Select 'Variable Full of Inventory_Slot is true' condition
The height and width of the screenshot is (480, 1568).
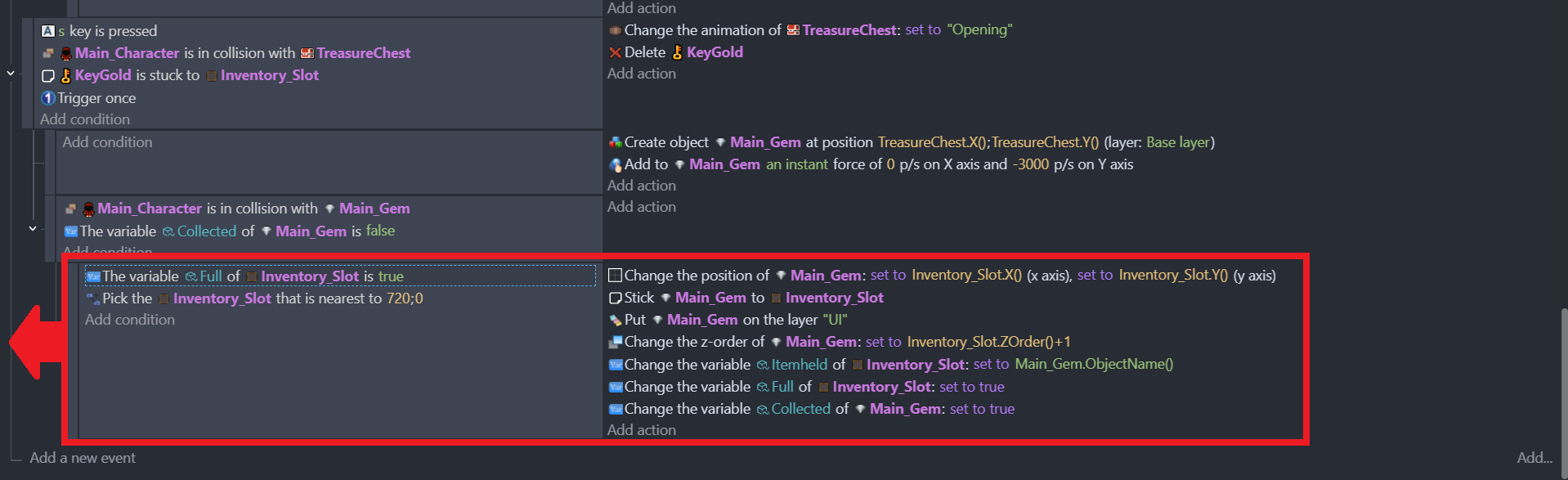click(x=340, y=276)
